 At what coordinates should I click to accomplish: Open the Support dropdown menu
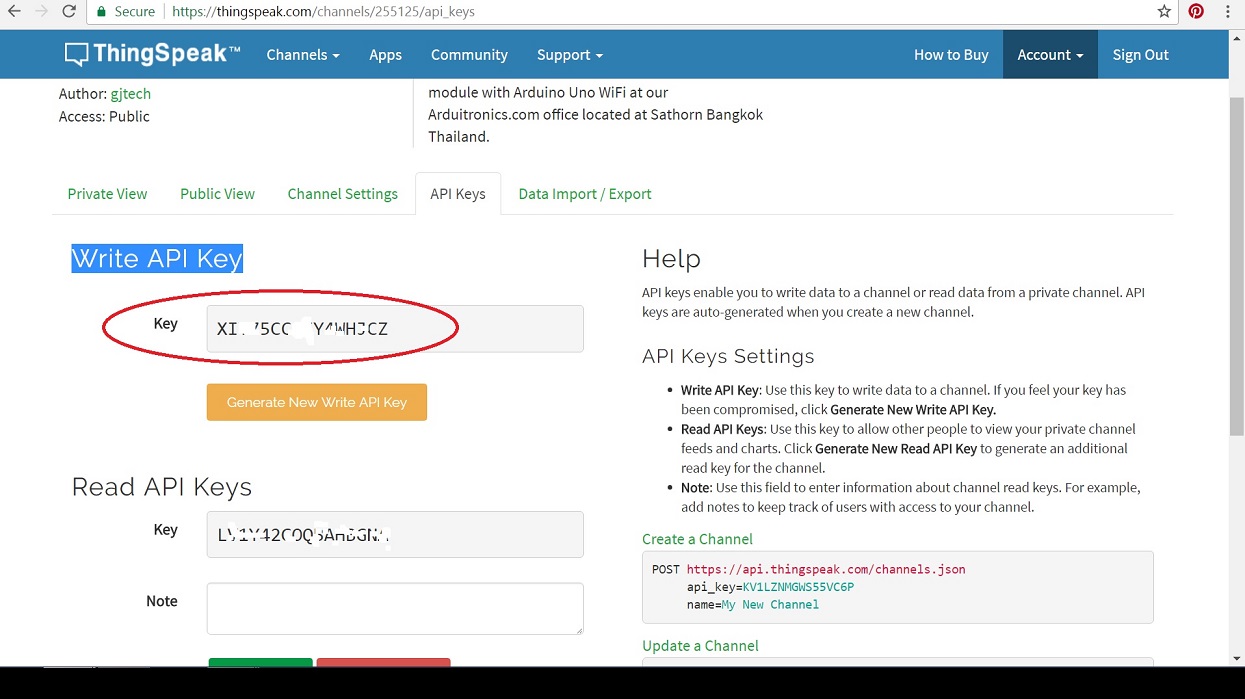(570, 55)
